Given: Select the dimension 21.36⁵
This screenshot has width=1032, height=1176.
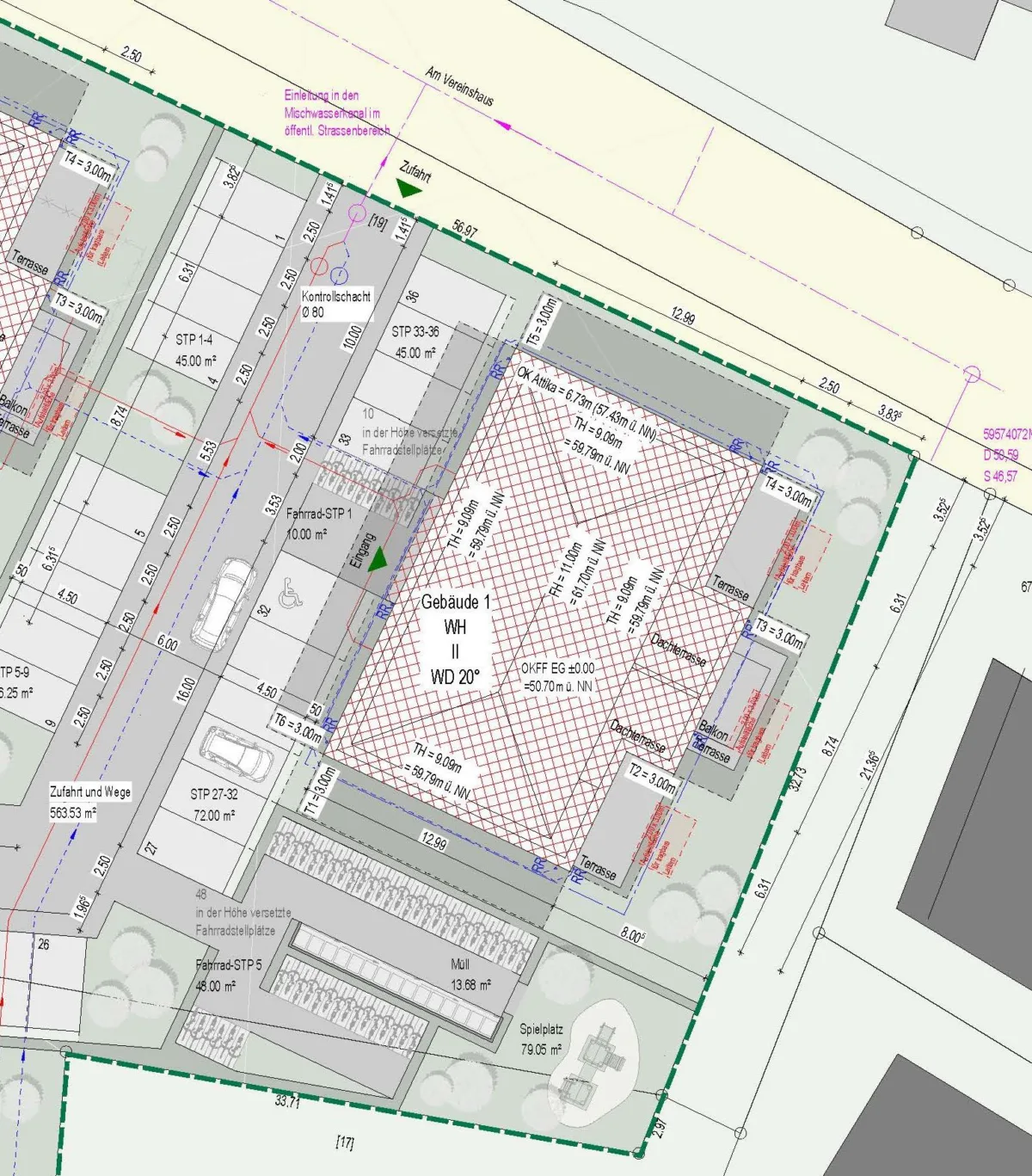Looking at the screenshot, I should click(869, 766).
